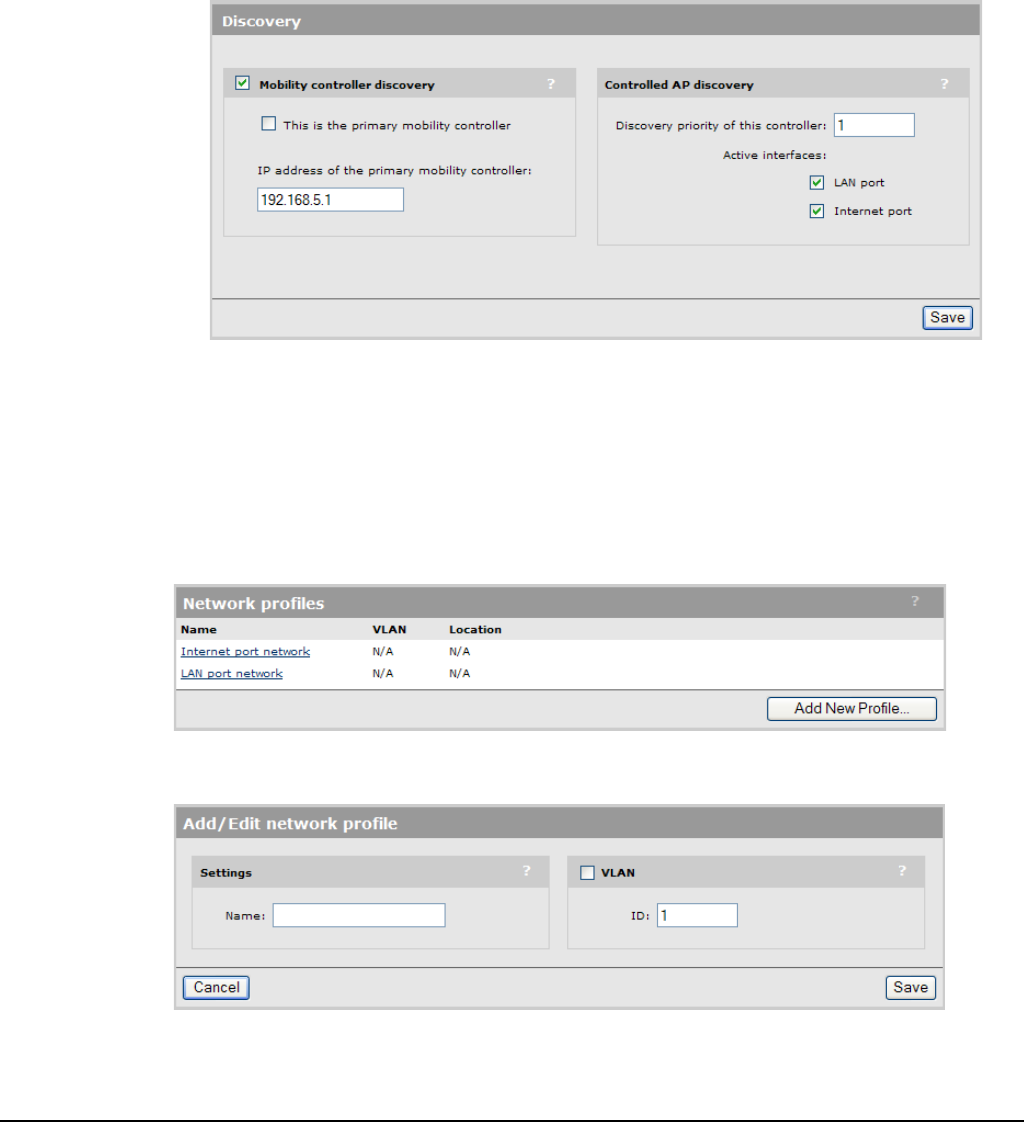The width and height of the screenshot is (1024, 1122).
Task: Click the Active interfaces label
Action: (774, 155)
